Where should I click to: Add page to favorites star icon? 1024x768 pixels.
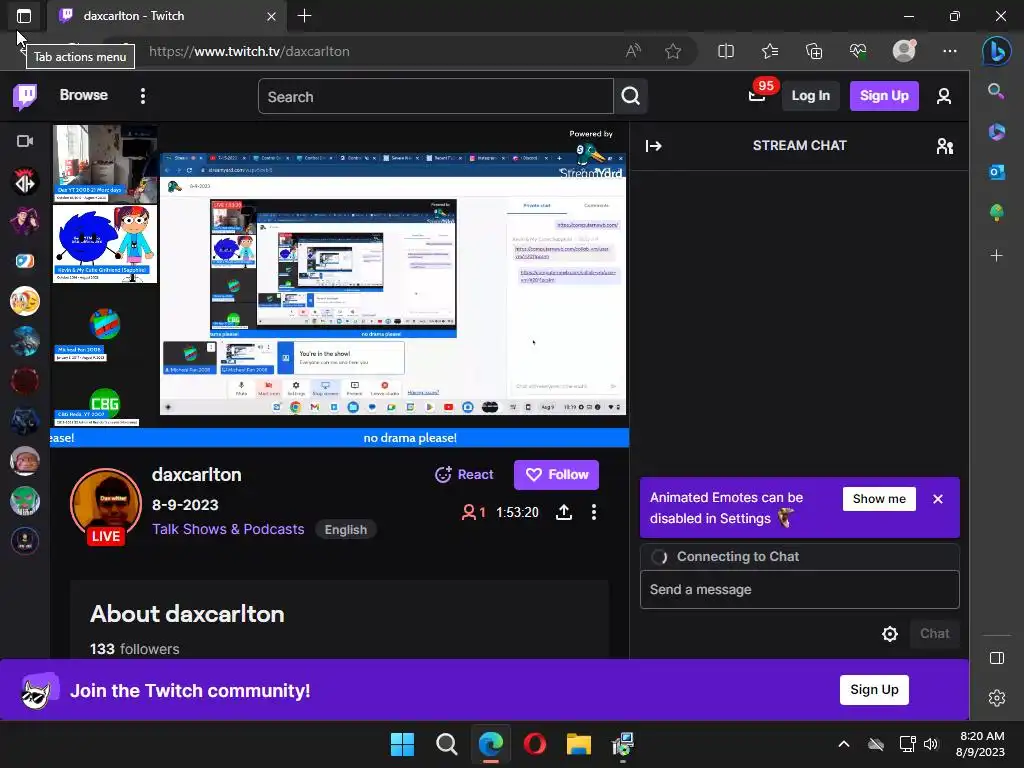coord(673,51)
